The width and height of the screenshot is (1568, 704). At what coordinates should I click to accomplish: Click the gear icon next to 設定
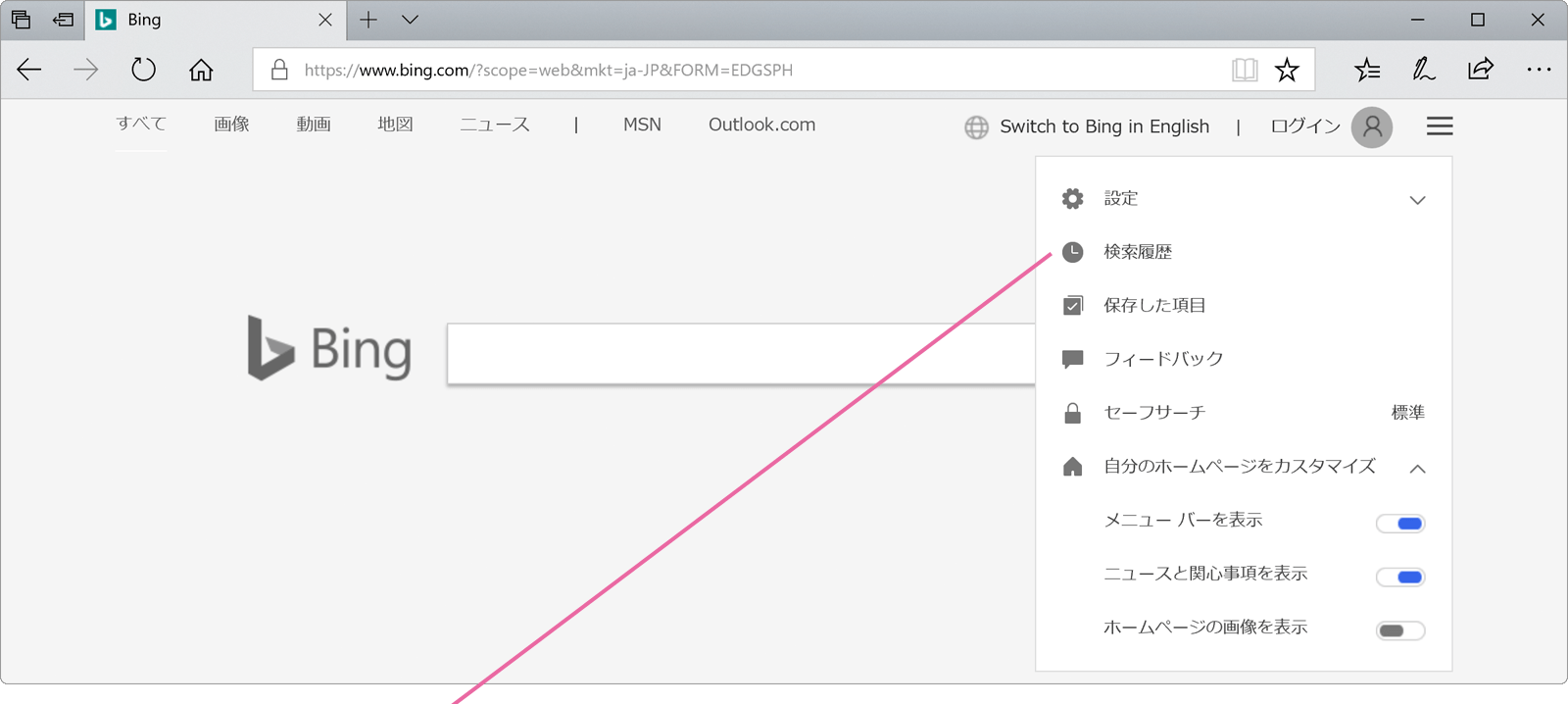(1073, 199)
